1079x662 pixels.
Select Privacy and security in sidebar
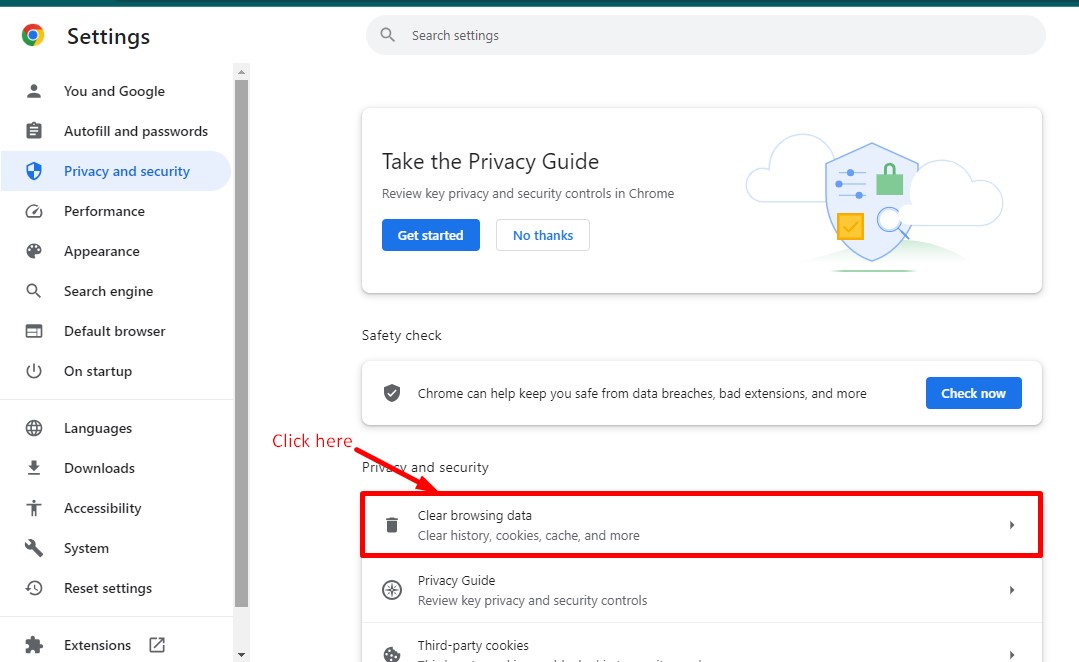[x=116, y=171]
